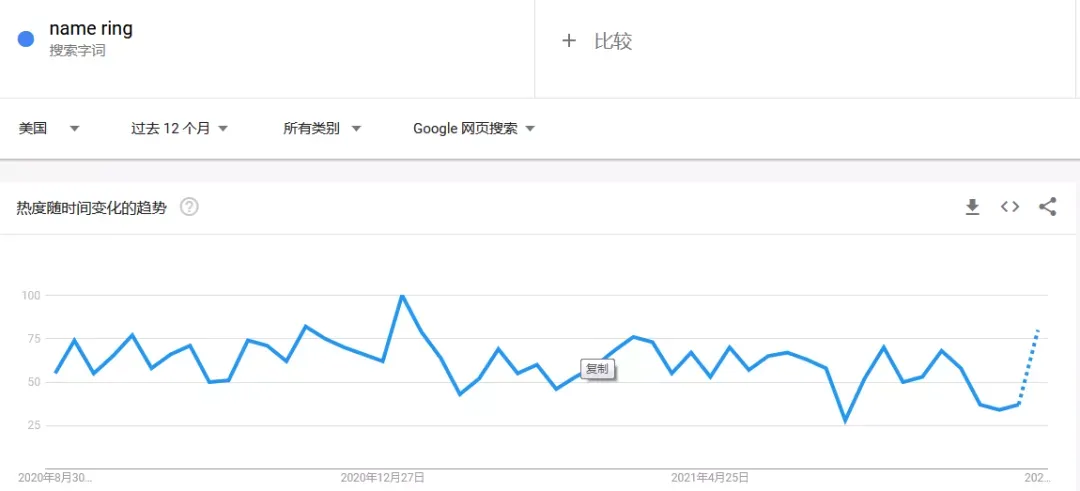Click the 热度随时间变化的趋势 heading
The width and height of the screenshot is (1080, 491).
[92, 207]
